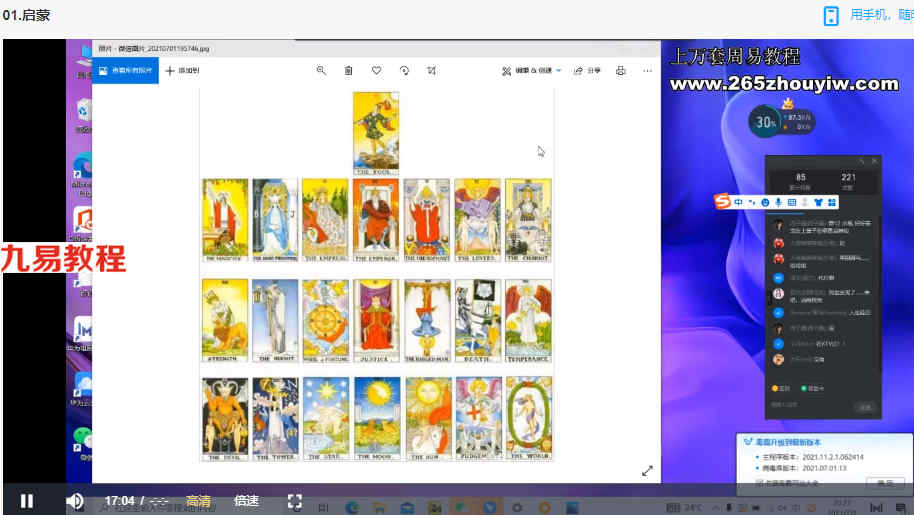This screenshot has width=914, height=515.
Task: Click the zoom magnifier in Photos toolbar
Action: 321,70
